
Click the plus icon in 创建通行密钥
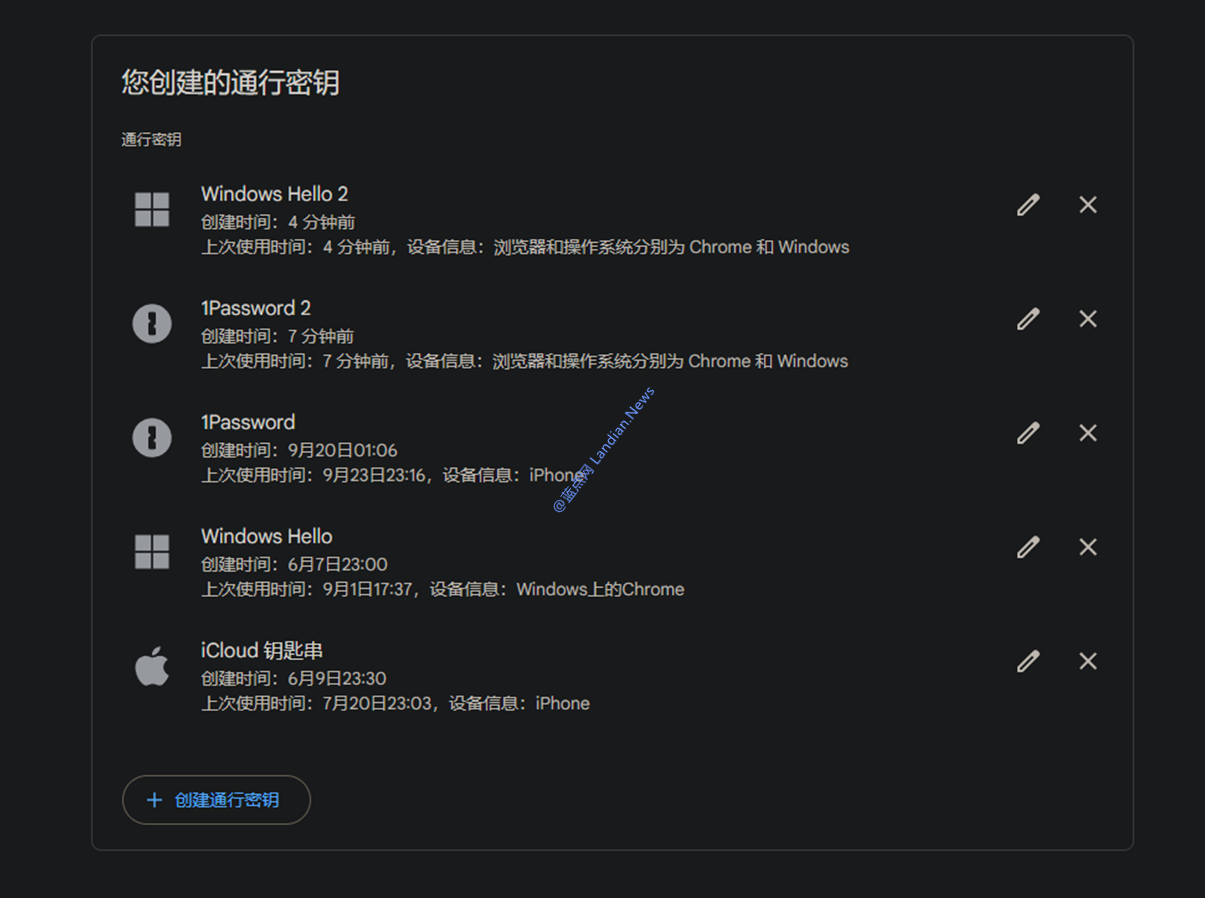point(154,800)
